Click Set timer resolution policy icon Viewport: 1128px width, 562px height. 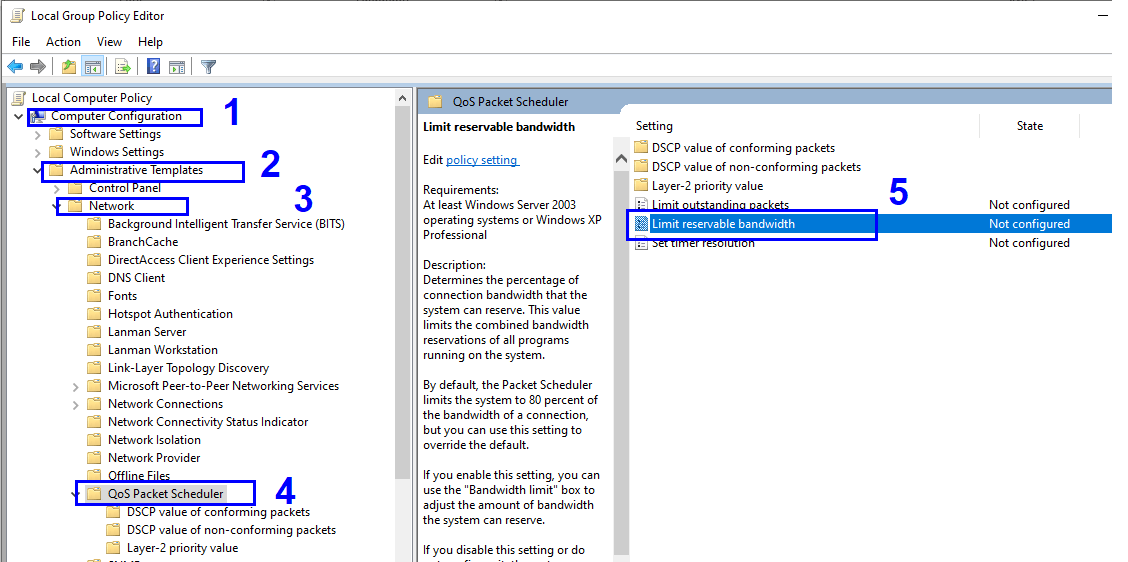pos(641,243)
